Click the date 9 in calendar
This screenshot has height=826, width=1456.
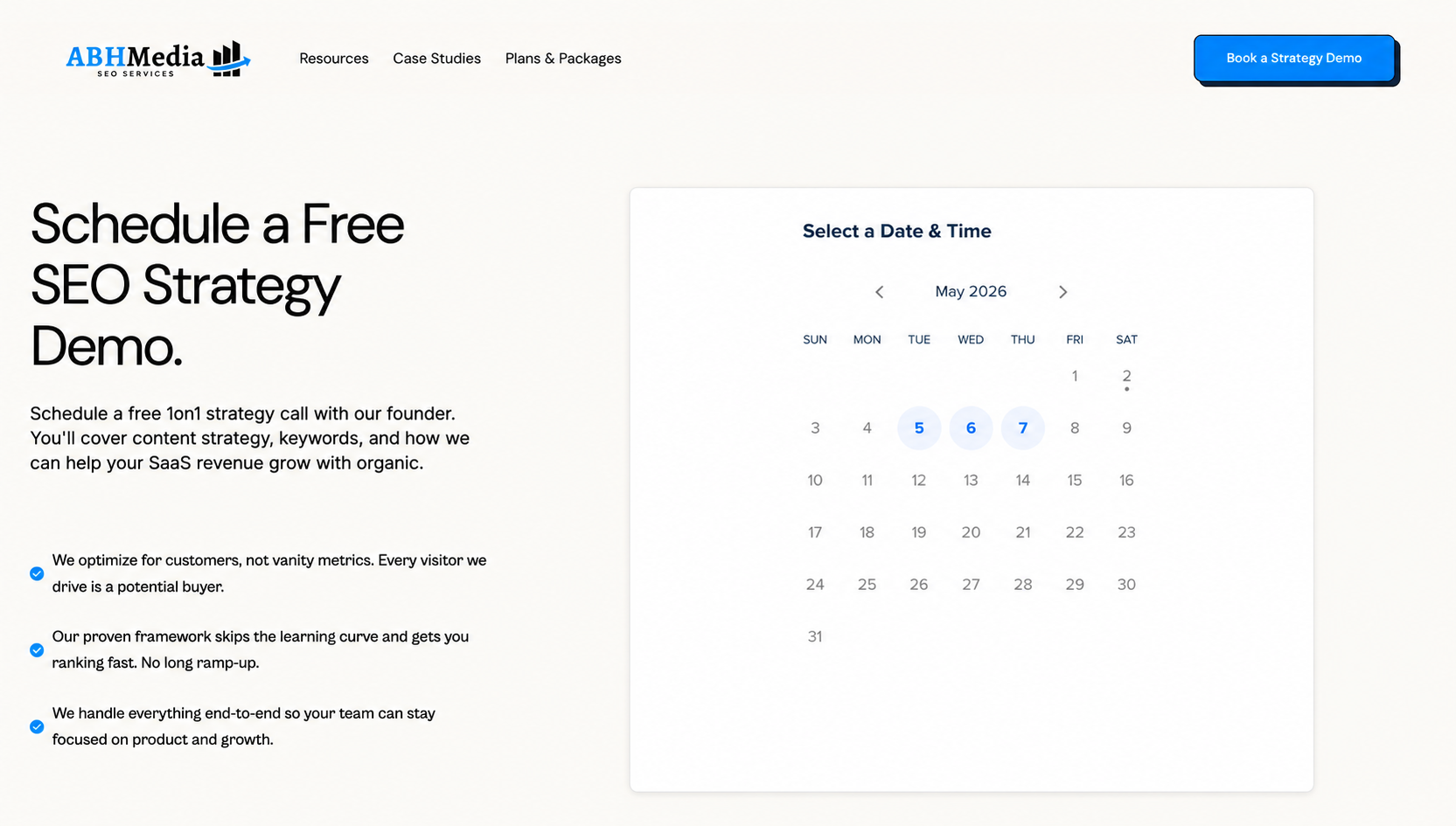tap(1126, 428)
